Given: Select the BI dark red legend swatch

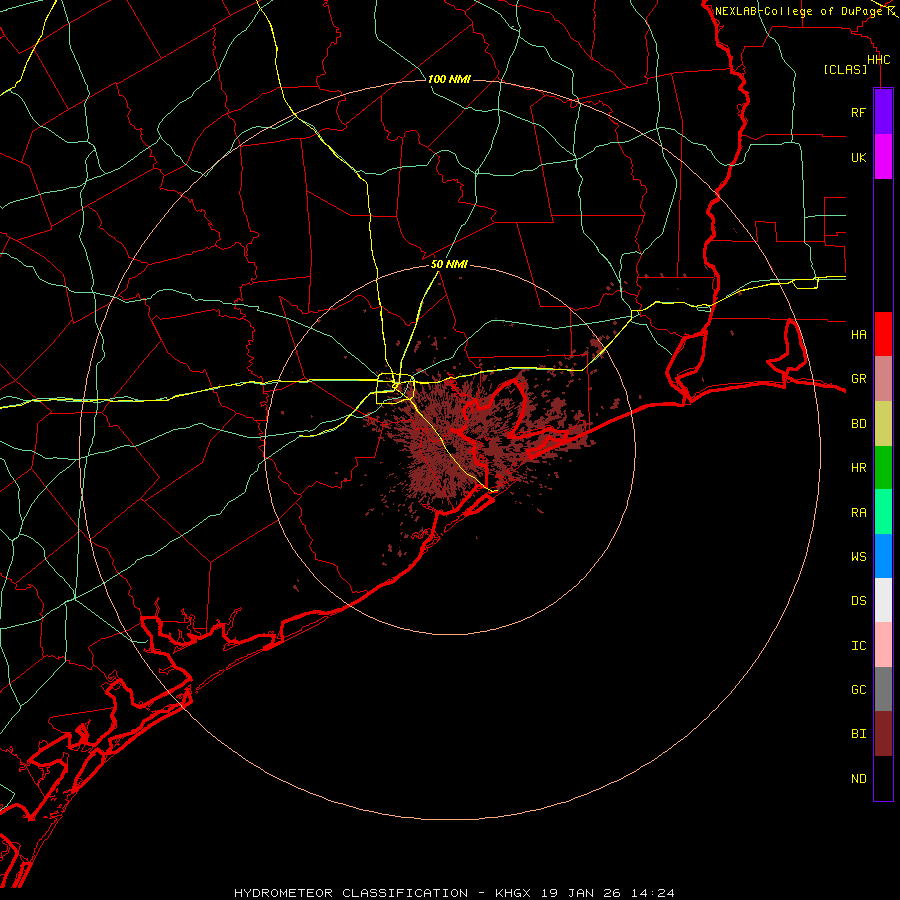Looking at the screenshot, I should (883, 734).
